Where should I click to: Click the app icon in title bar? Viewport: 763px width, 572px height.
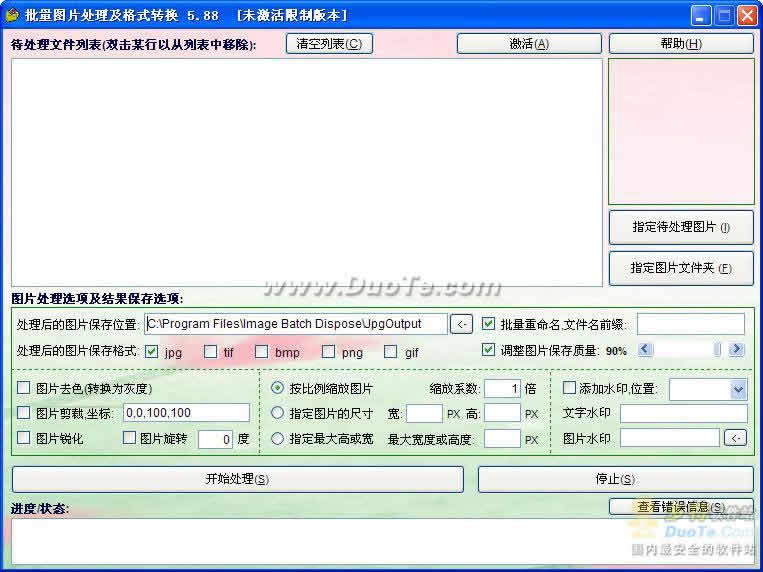pyautogui.click(x=12, y=15)
